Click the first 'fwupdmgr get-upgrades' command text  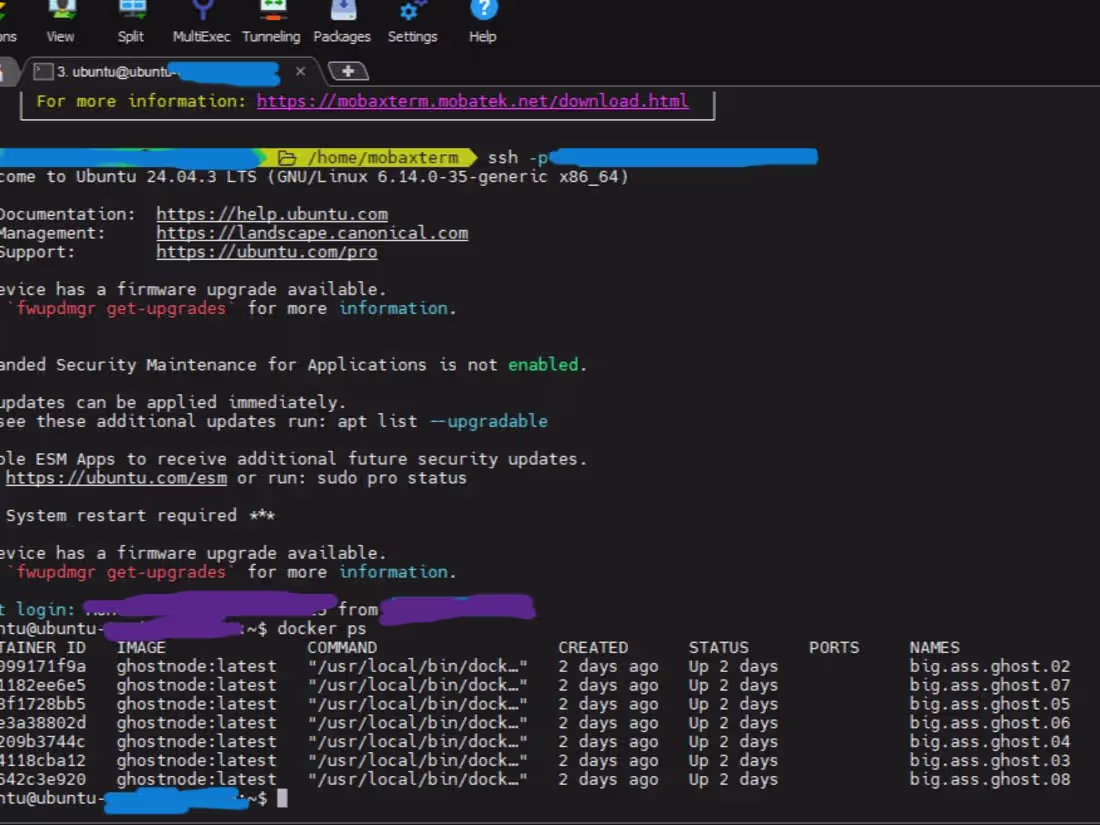coord(121,309)
